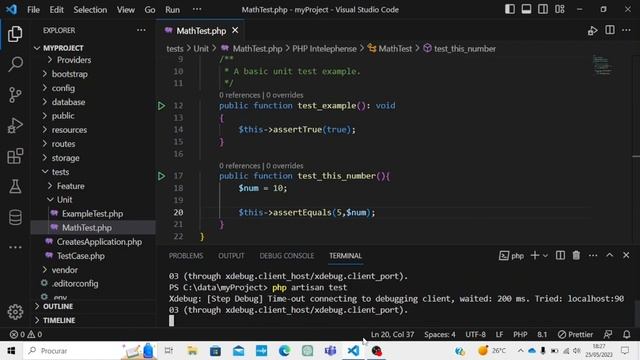Open the Run and Debug view
Screen dimensions: 640x360
click(15, 125)
